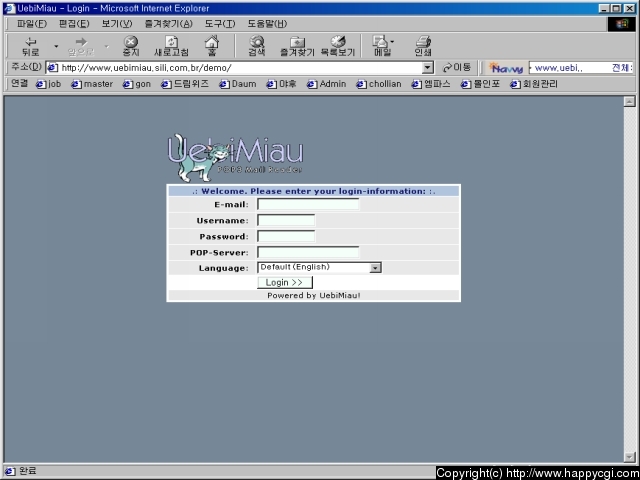Click the 이동 go button
The image size is (640, 480).
(x=457, y=67)
